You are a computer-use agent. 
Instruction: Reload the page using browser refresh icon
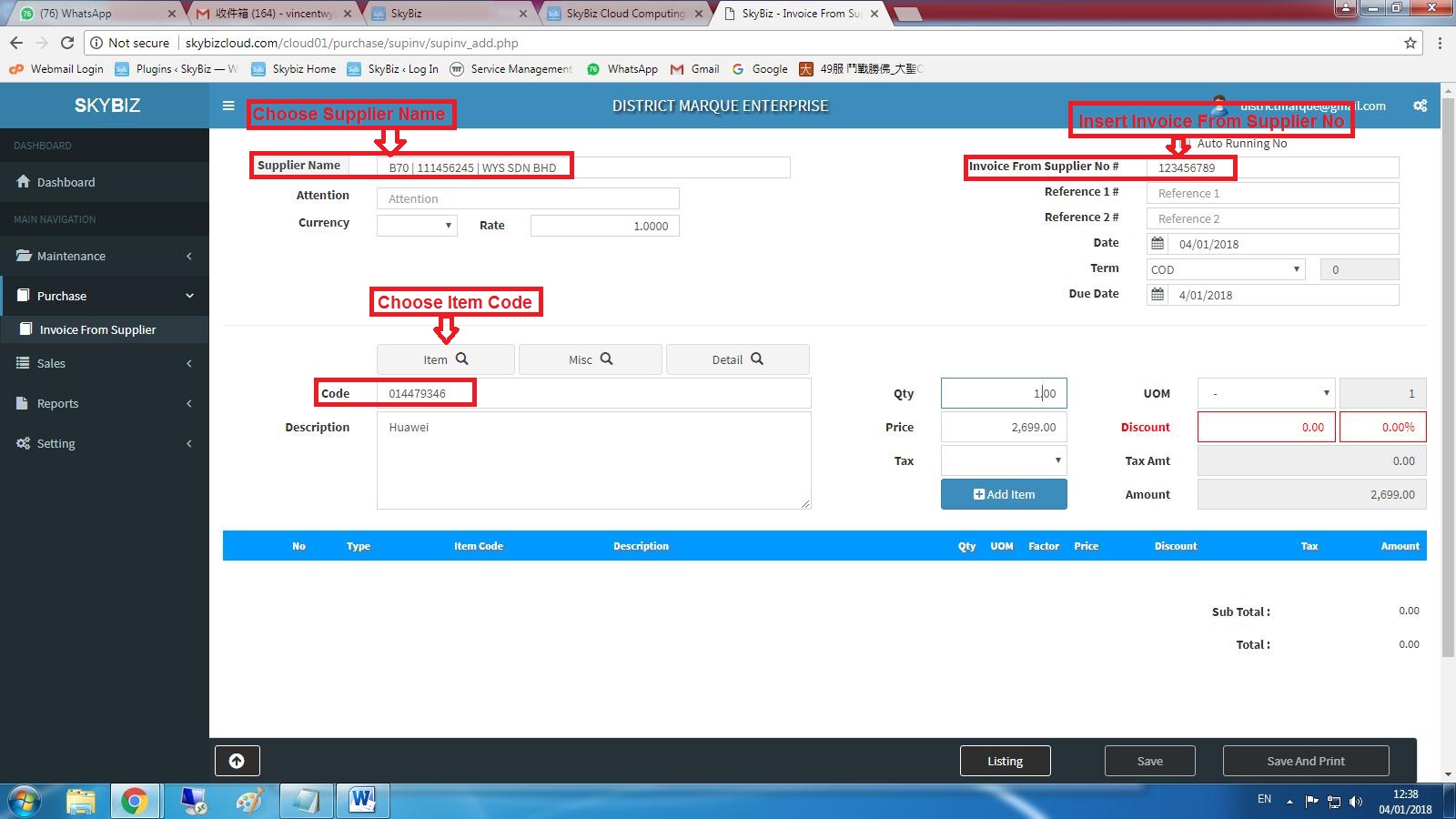point(67,43)
